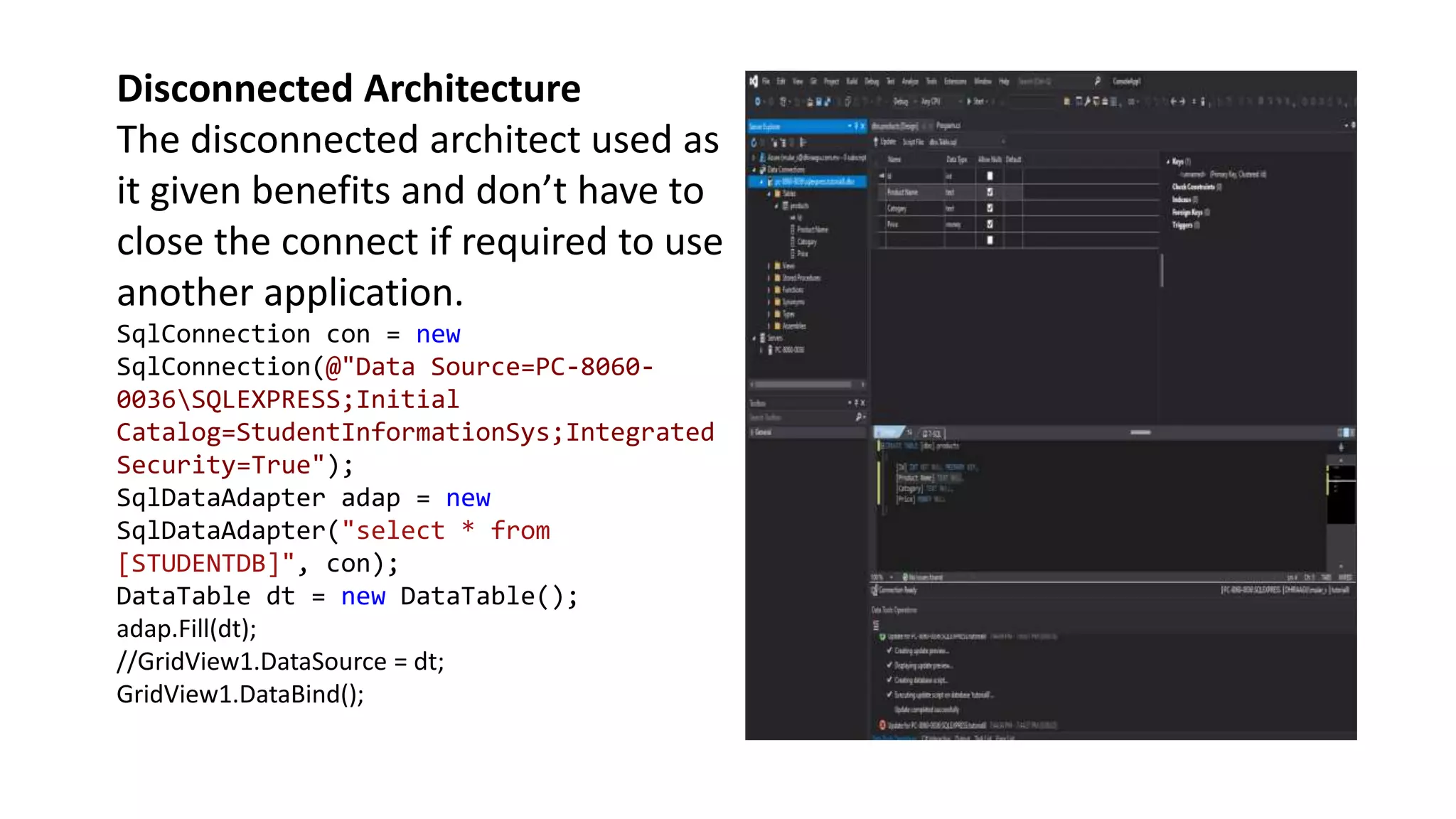Click the search magnifier icon in title bar

tap(1097, 81)
